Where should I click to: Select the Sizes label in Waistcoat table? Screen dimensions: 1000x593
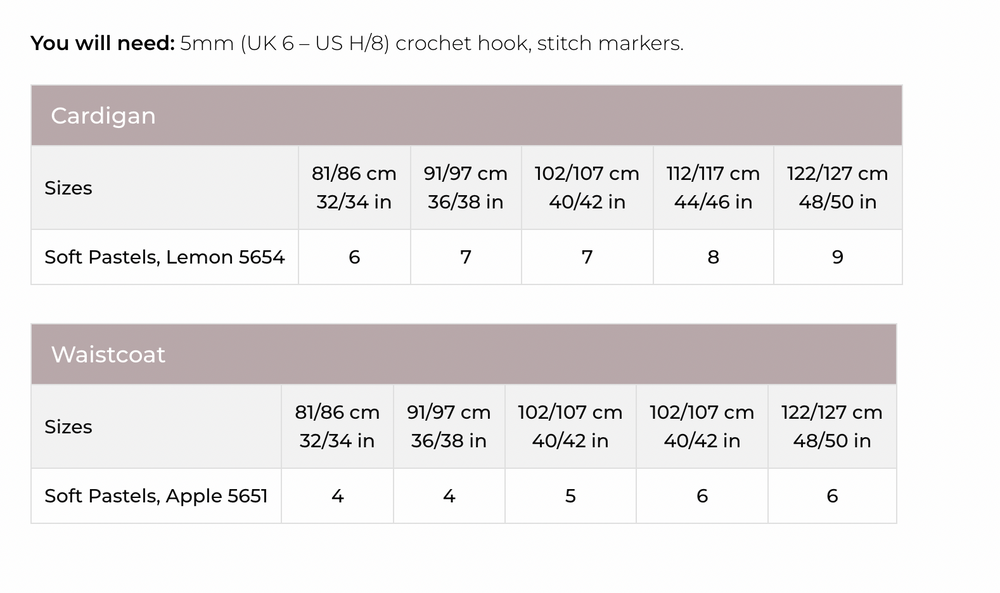click(x=68, y=427)
